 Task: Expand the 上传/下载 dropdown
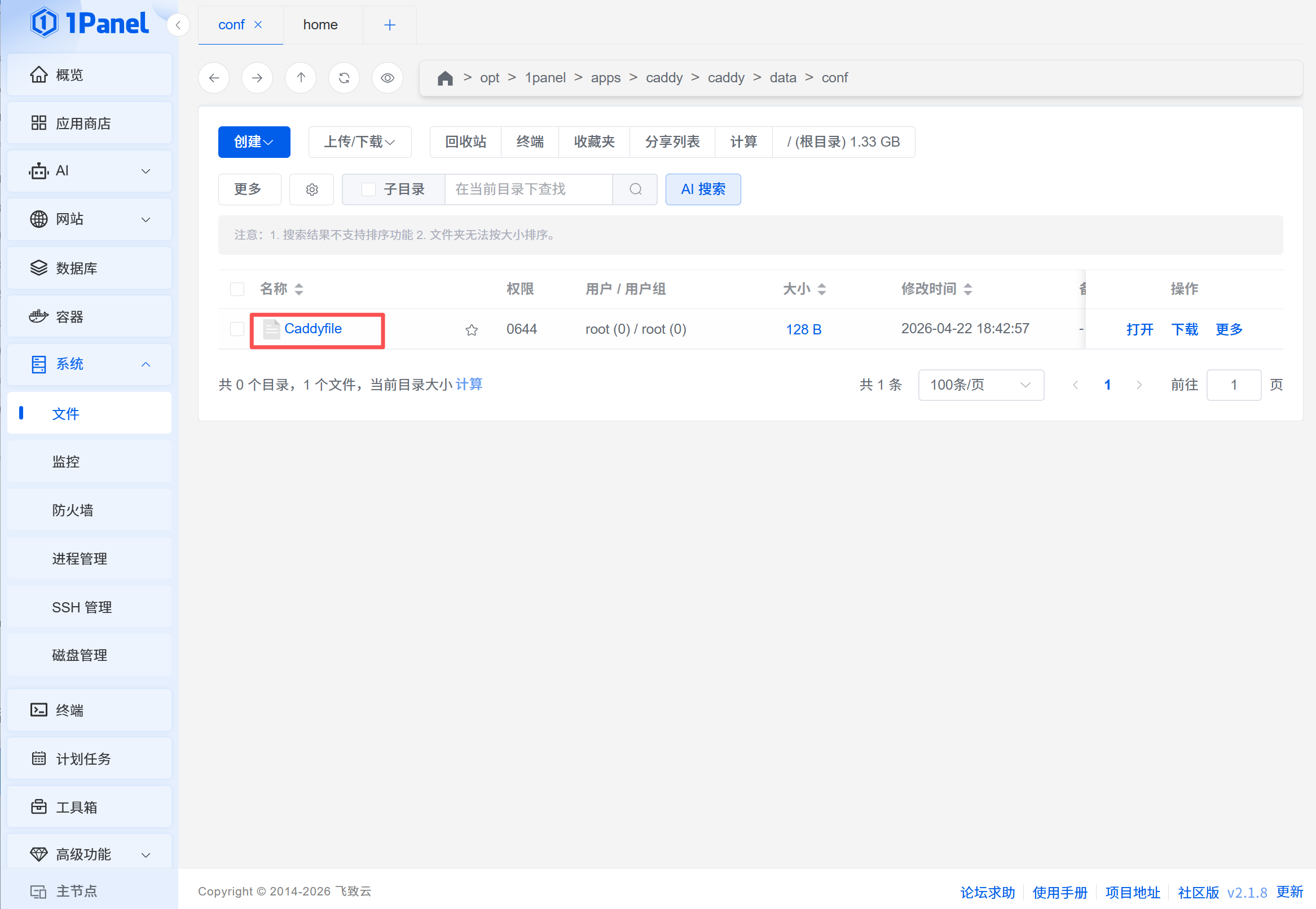(x=359, y=142)
